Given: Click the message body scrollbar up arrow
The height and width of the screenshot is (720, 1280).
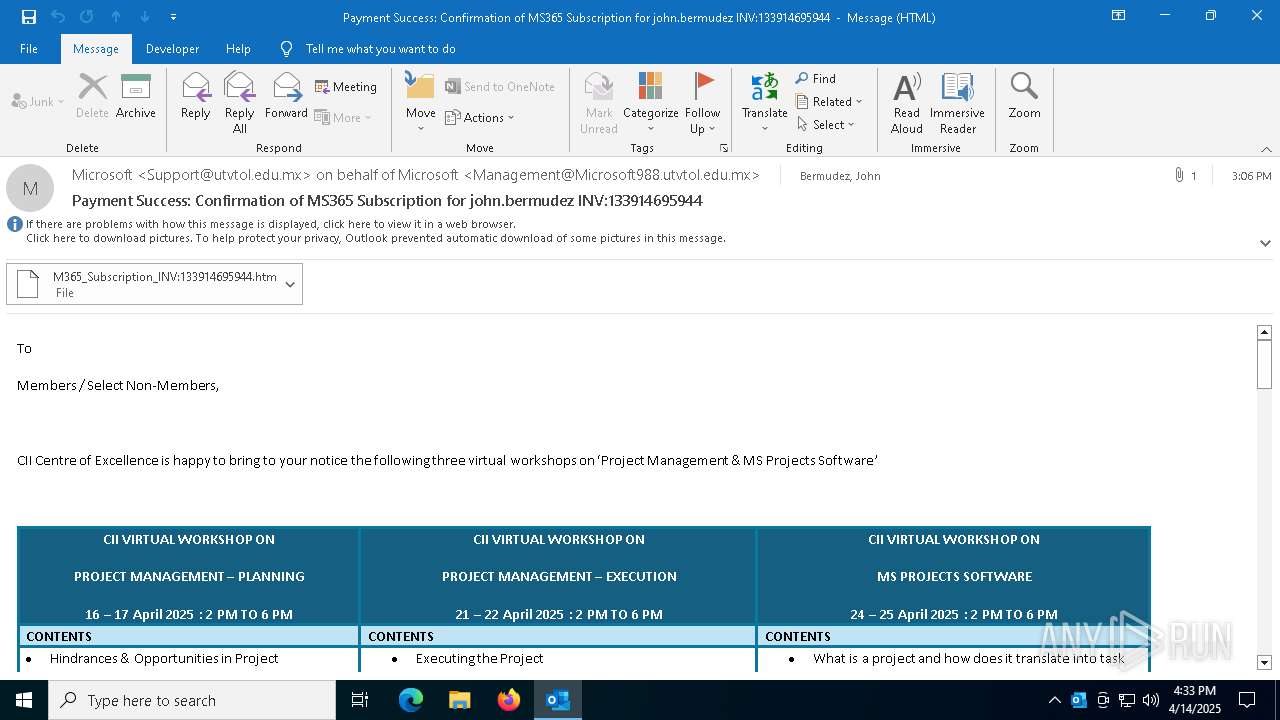Looking at the screenshot, I should click(x=1264, y=332).
